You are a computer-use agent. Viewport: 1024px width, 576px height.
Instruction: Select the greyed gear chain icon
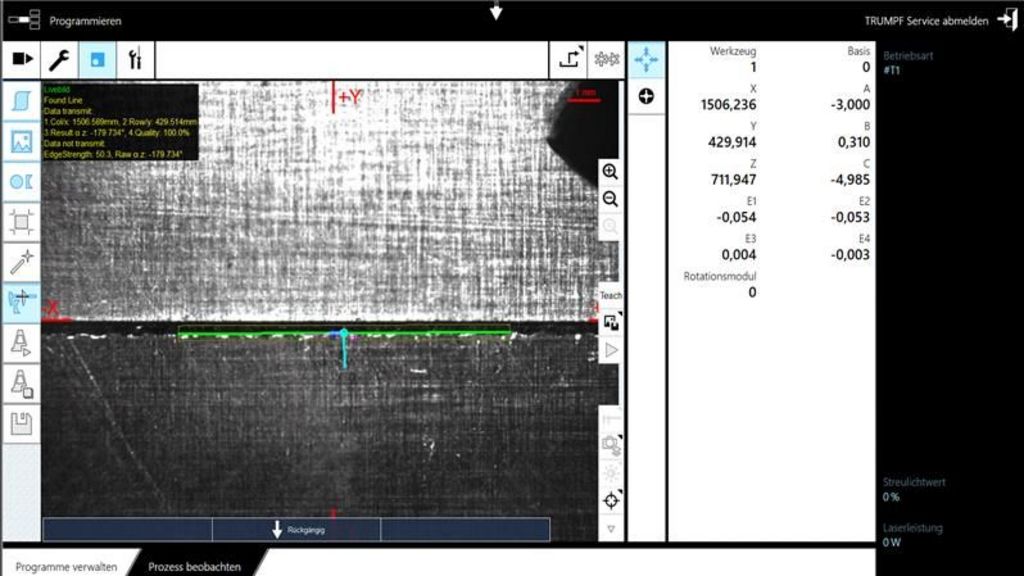click(607, 59)
